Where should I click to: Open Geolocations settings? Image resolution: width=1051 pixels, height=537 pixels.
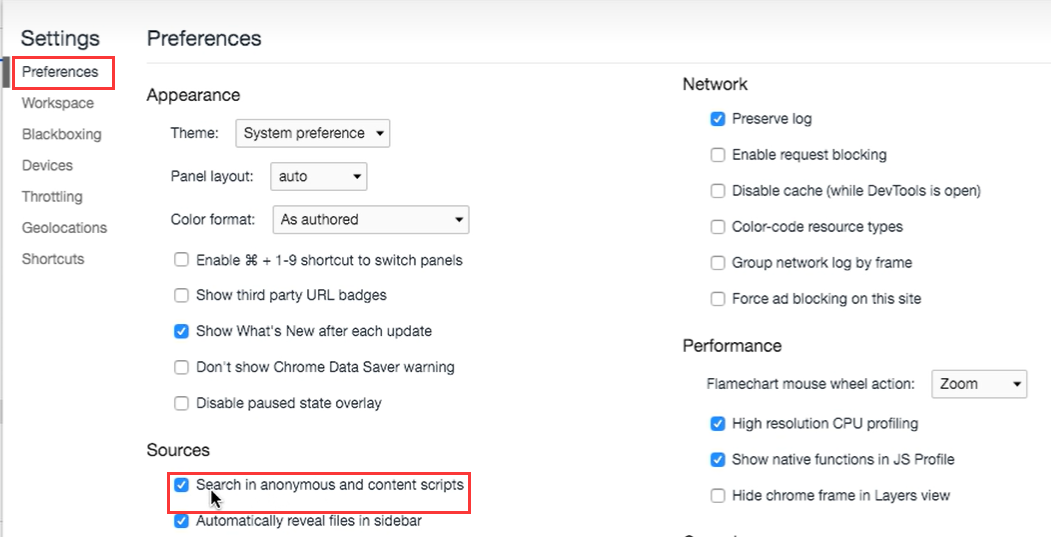point(64,228)
